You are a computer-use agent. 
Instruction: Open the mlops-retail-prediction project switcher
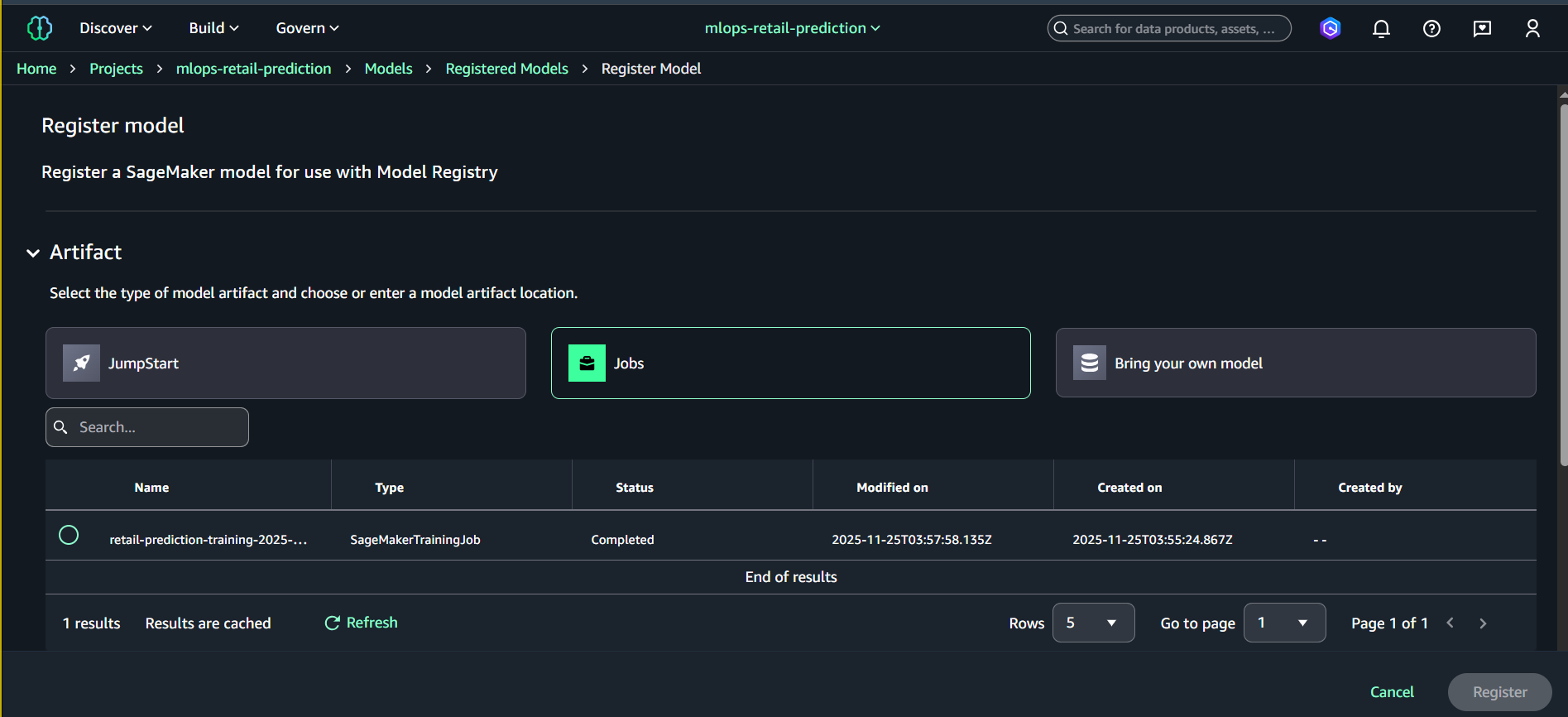tap(792, 28)
